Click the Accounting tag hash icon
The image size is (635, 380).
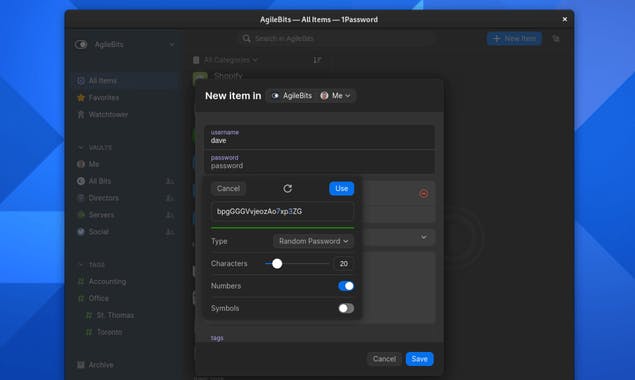pos(81,282)
